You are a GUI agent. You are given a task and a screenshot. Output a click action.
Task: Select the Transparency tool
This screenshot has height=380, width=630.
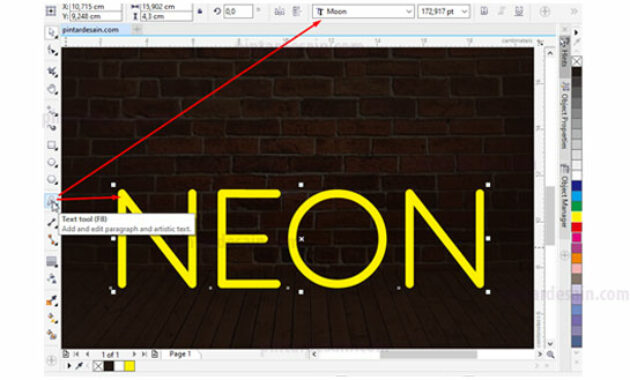pos(52,278)
